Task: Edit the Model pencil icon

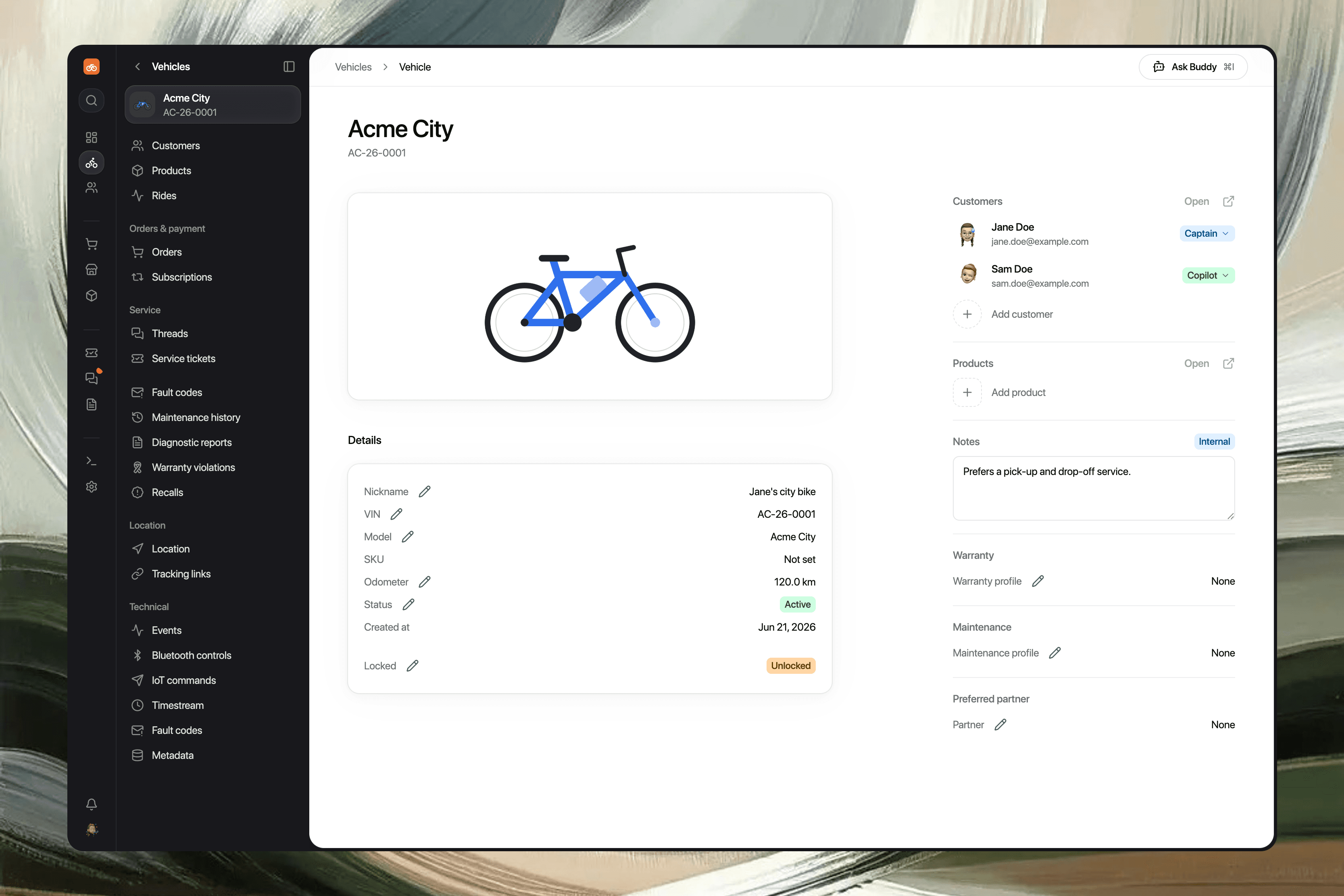Action: pos(407,537)
